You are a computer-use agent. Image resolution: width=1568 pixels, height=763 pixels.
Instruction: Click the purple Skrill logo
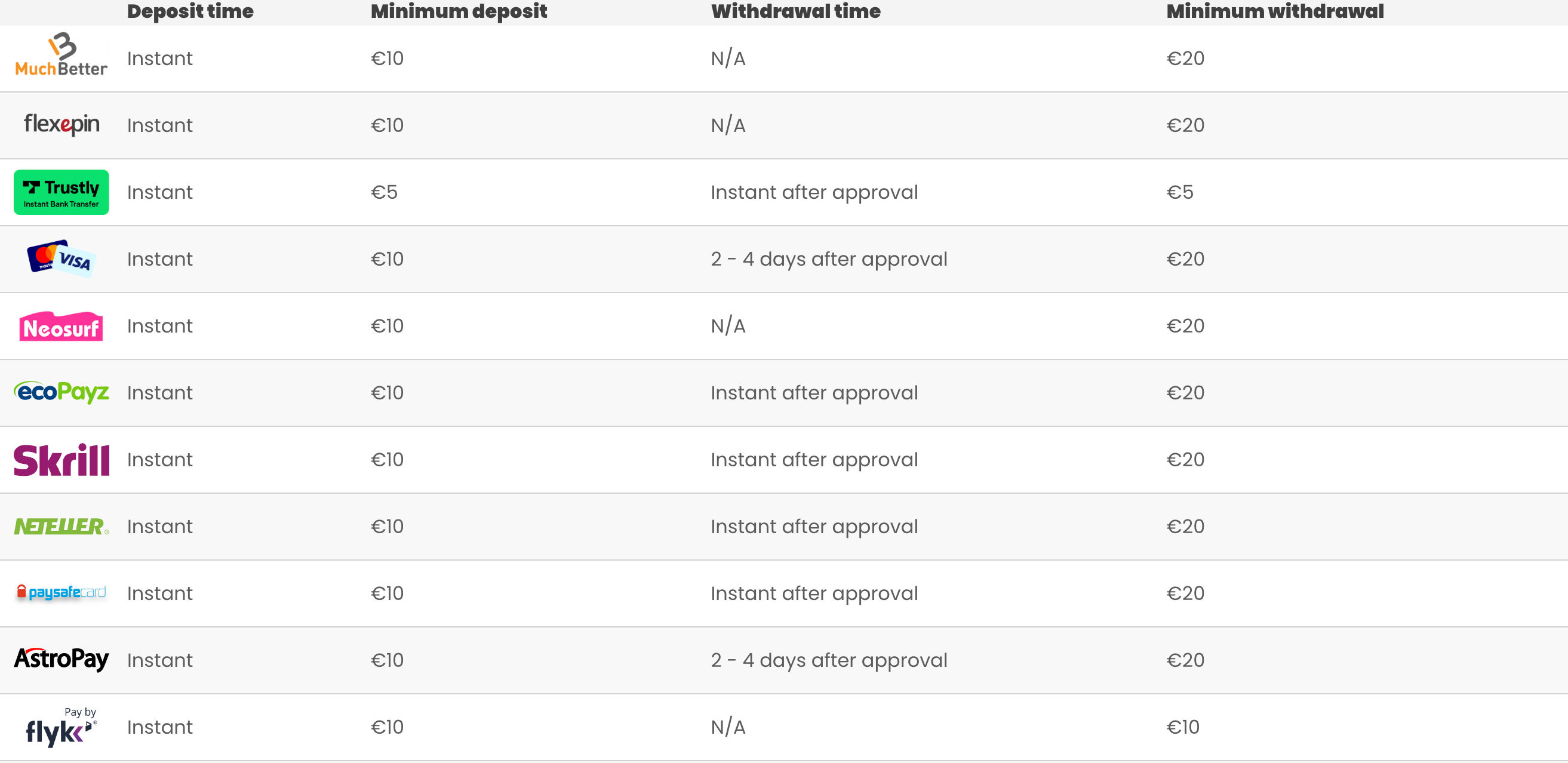[x=62, y=459]
